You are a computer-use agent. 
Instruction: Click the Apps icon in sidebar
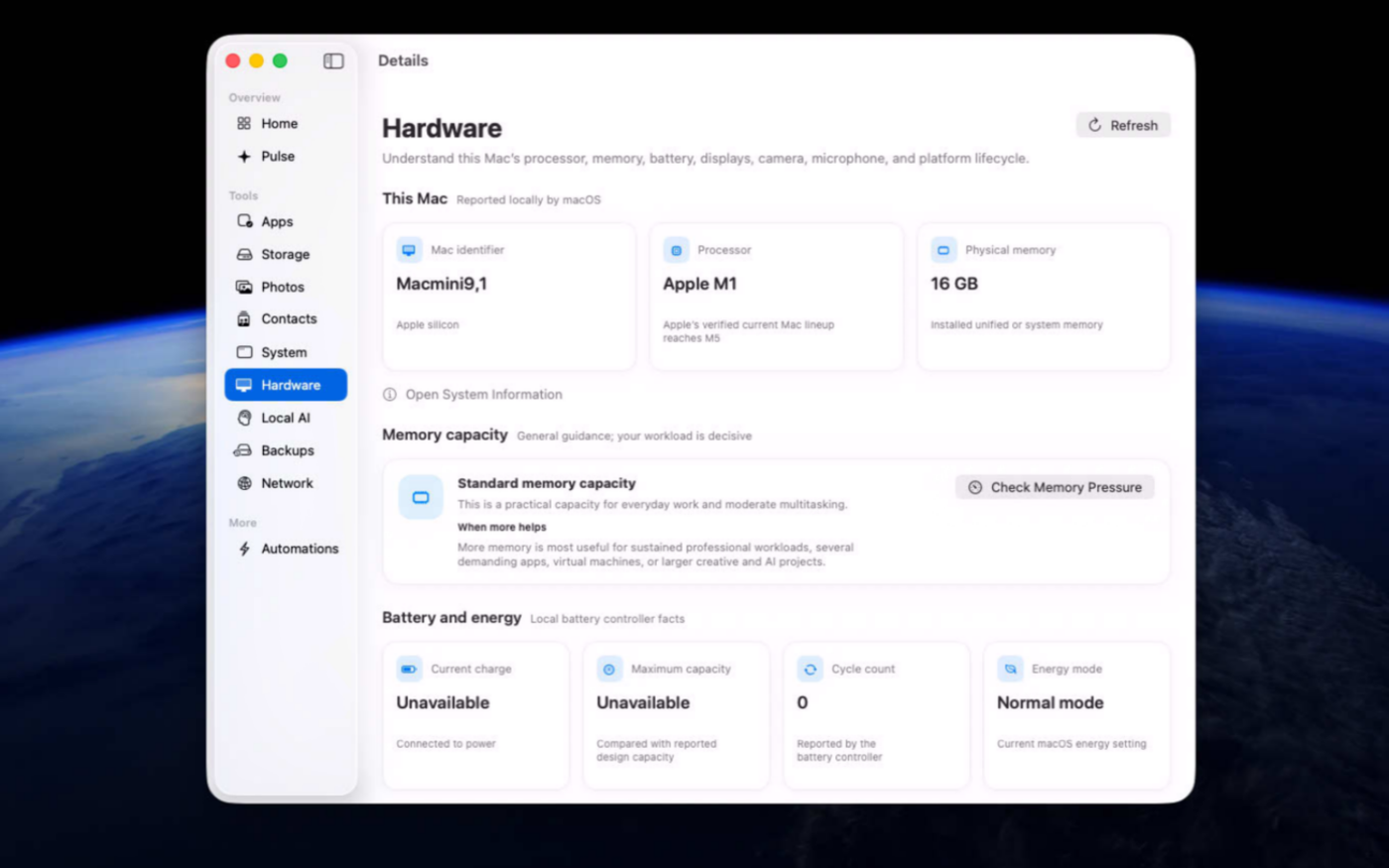point(244,221)
